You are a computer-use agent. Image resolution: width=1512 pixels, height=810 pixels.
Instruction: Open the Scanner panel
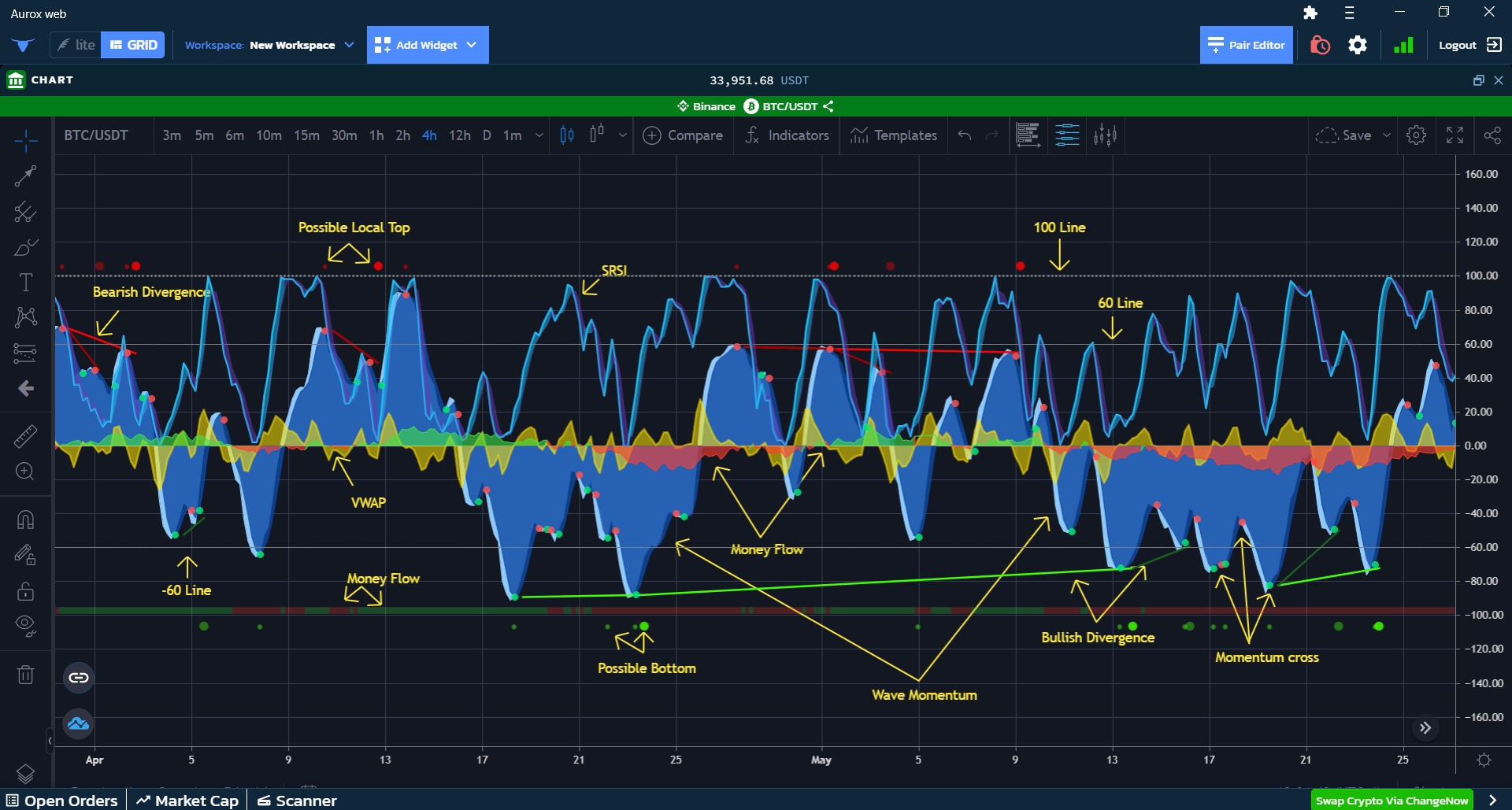tap(297, 801)
